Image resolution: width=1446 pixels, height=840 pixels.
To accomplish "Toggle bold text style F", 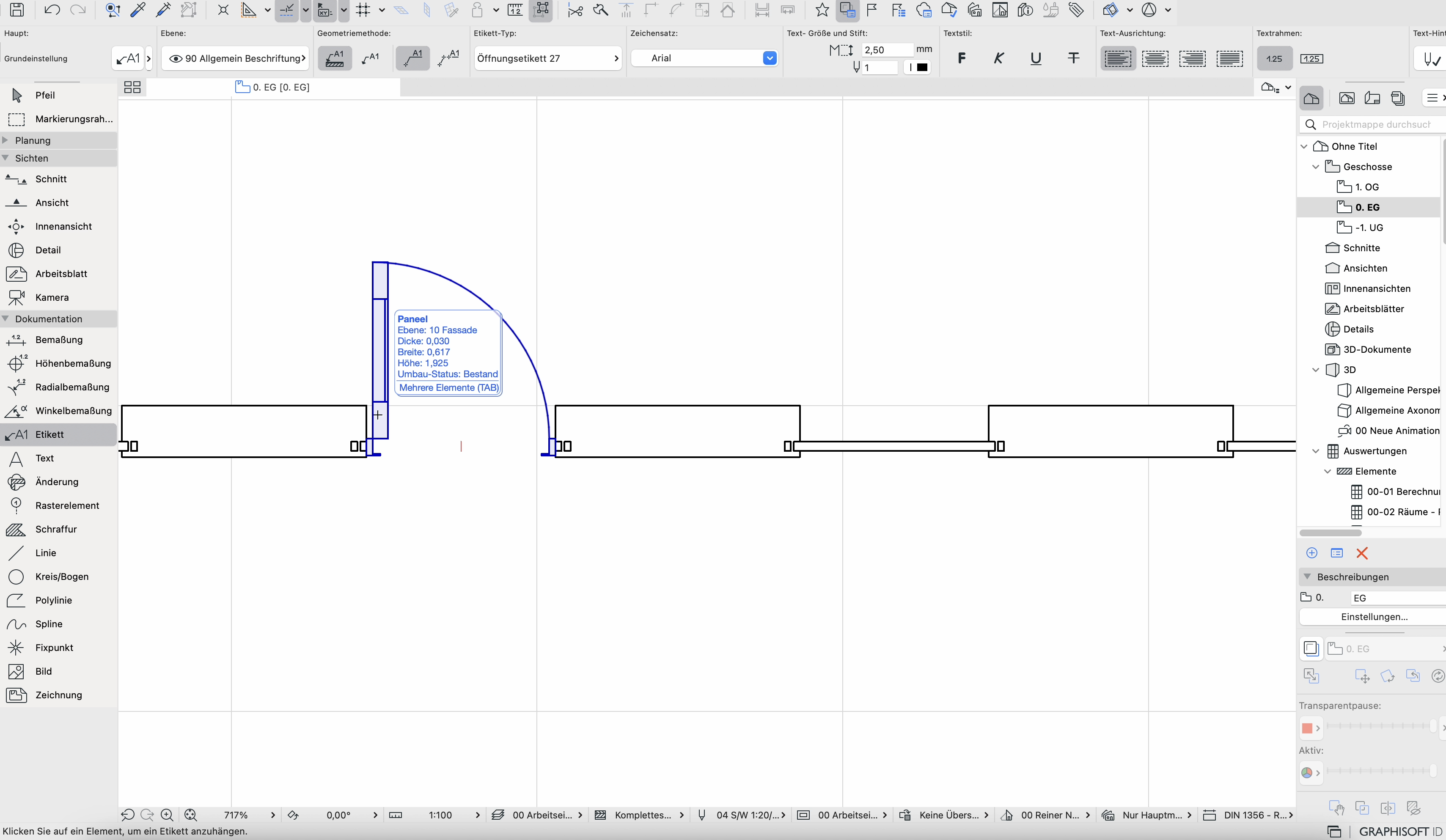I will [x=962, y=58].
